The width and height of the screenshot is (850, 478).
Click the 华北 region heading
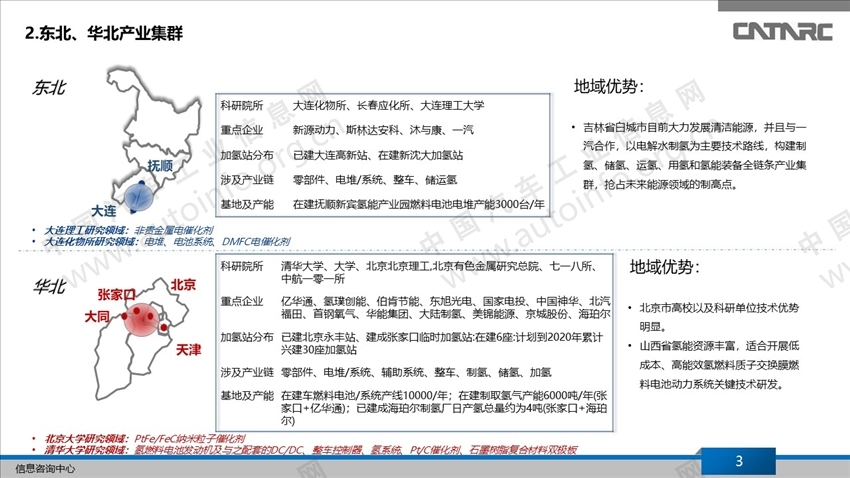[49, 286]
